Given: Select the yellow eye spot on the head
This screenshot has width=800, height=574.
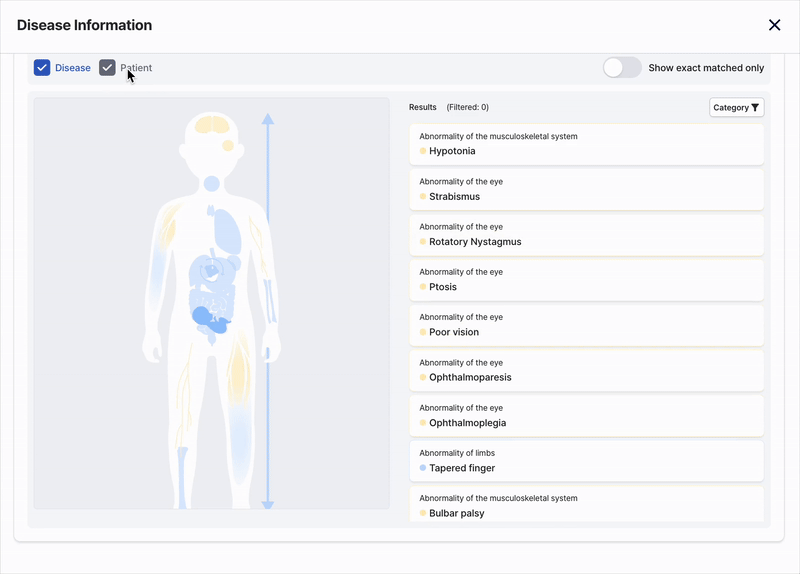Looking at the screenshot, I should coord(228,146).
